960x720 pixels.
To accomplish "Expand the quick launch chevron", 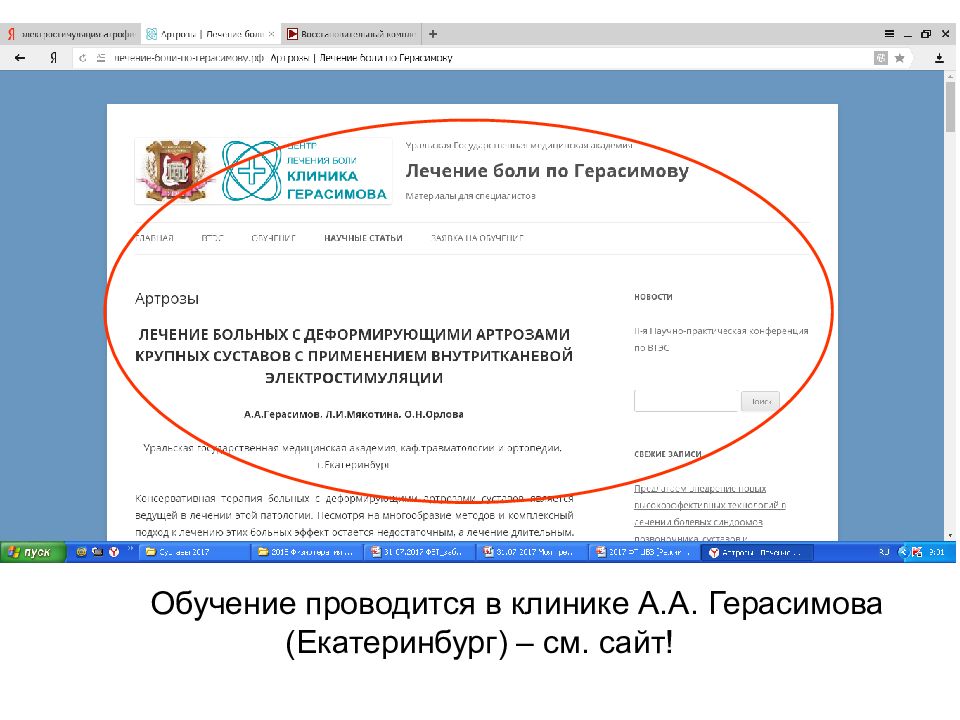I will 130,550.
